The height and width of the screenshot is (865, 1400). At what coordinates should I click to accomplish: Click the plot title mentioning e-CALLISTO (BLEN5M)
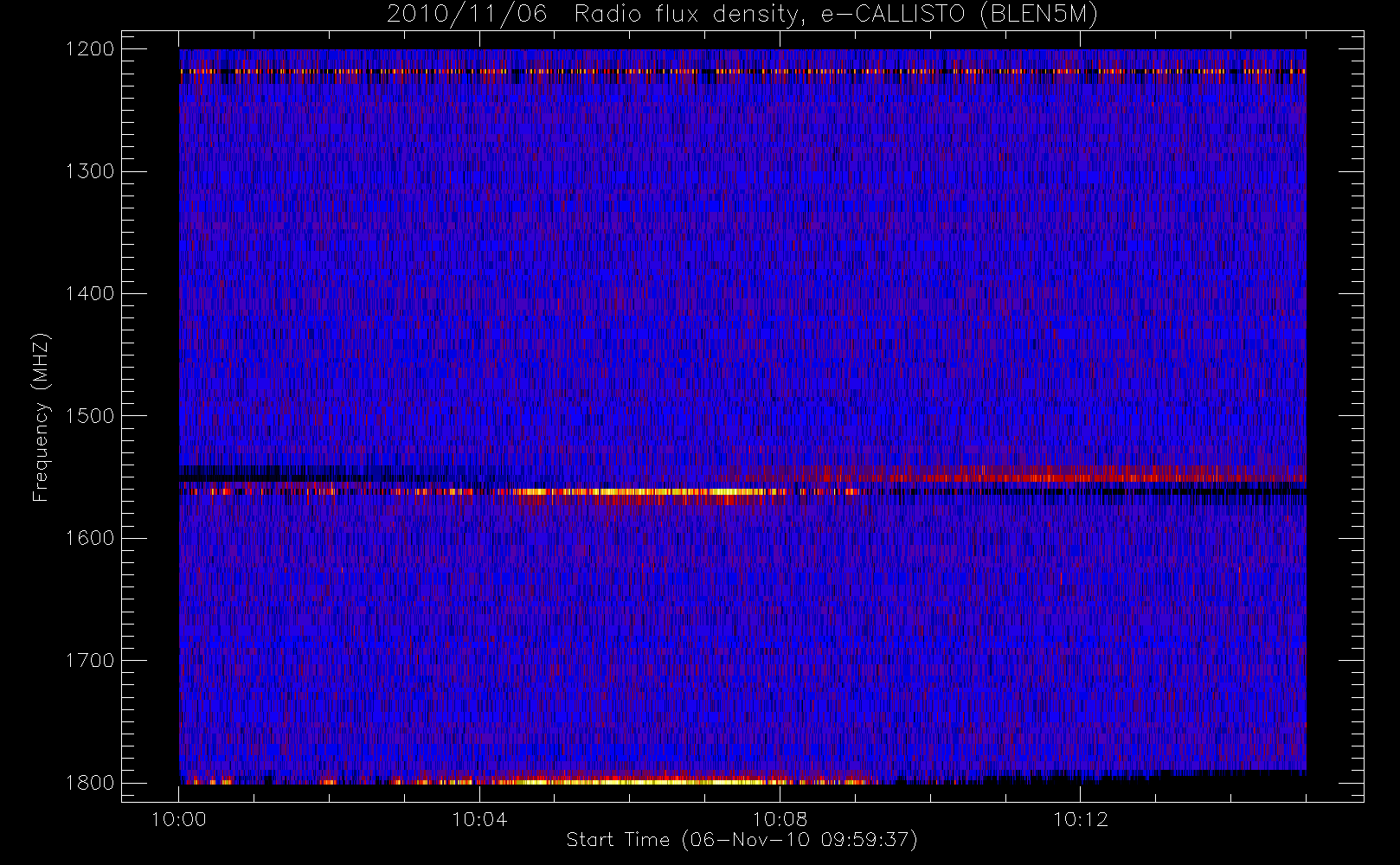tap(742, 15)
